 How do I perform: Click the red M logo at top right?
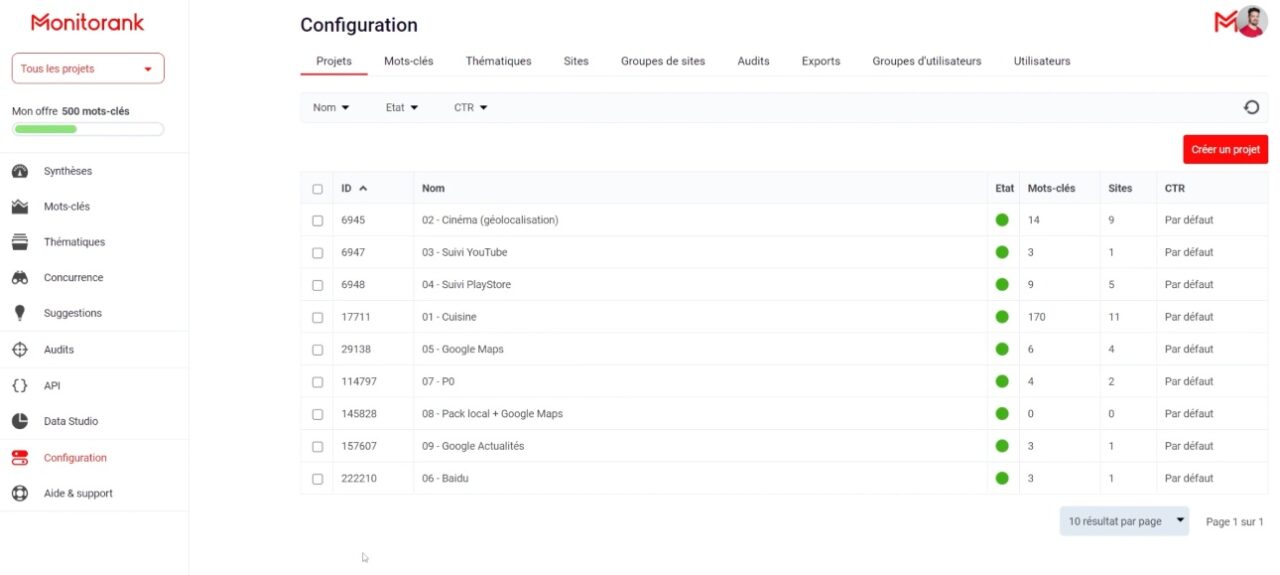pos(1225,22)
